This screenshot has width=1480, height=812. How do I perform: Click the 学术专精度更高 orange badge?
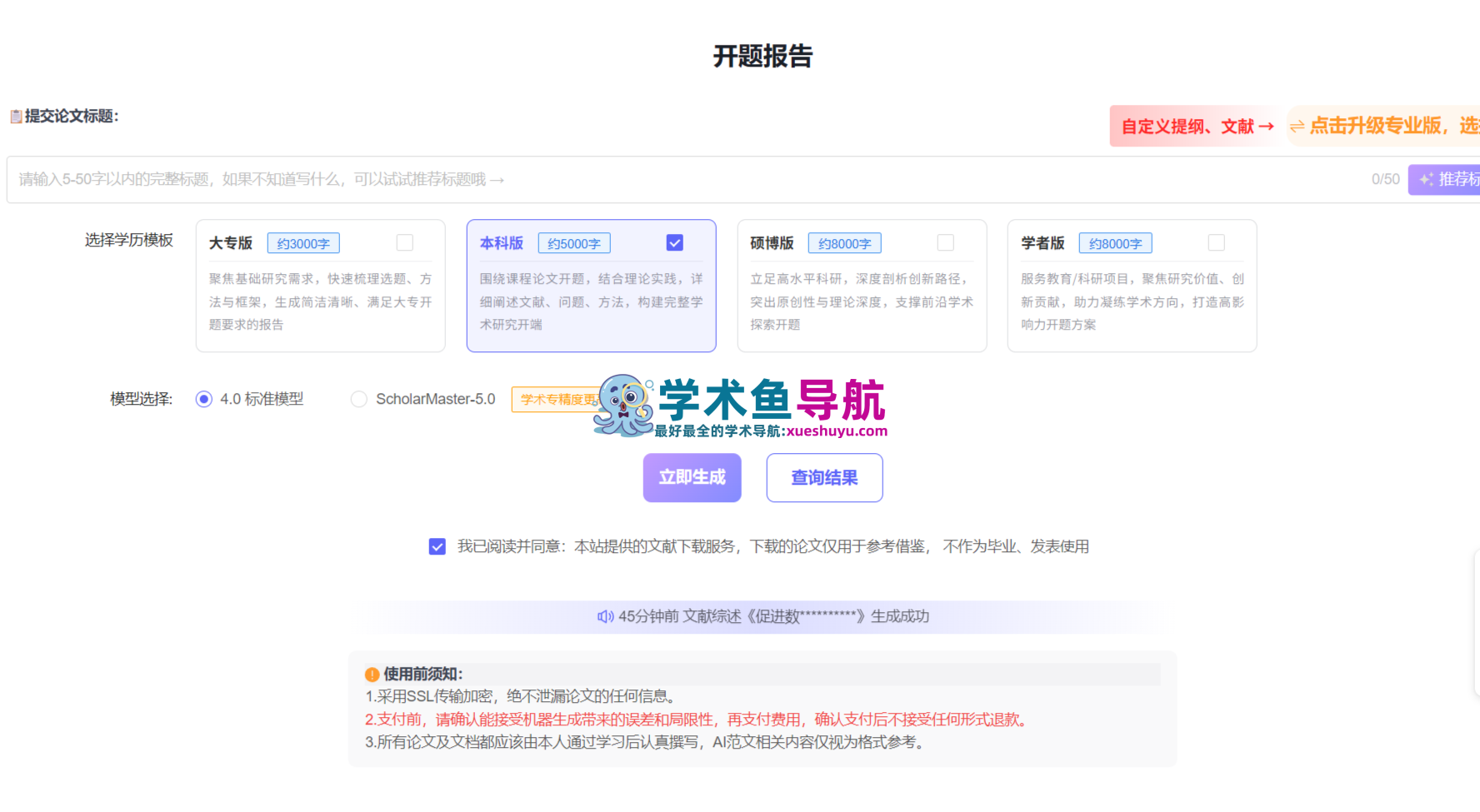tap(557, 400)
